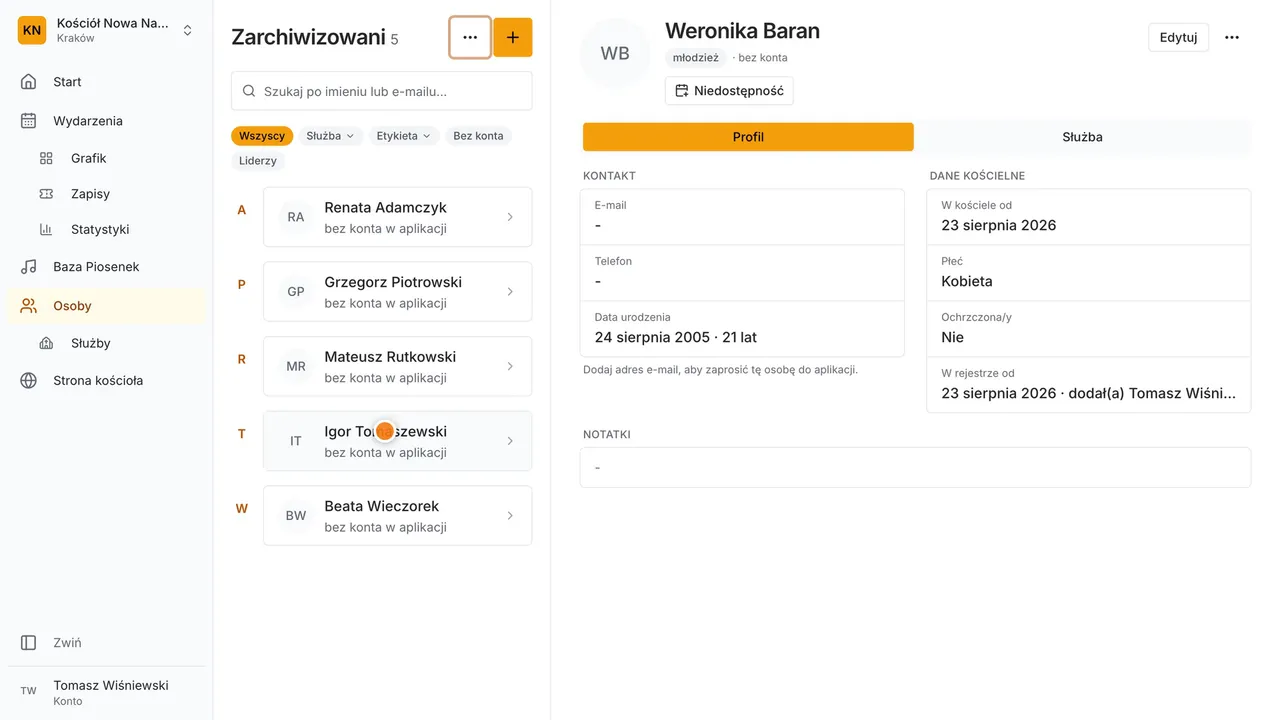Select Mateusz Rutkowski in the list
Image resolution: width=1280 pixels, height=720 pixels.
click(397, 366)
